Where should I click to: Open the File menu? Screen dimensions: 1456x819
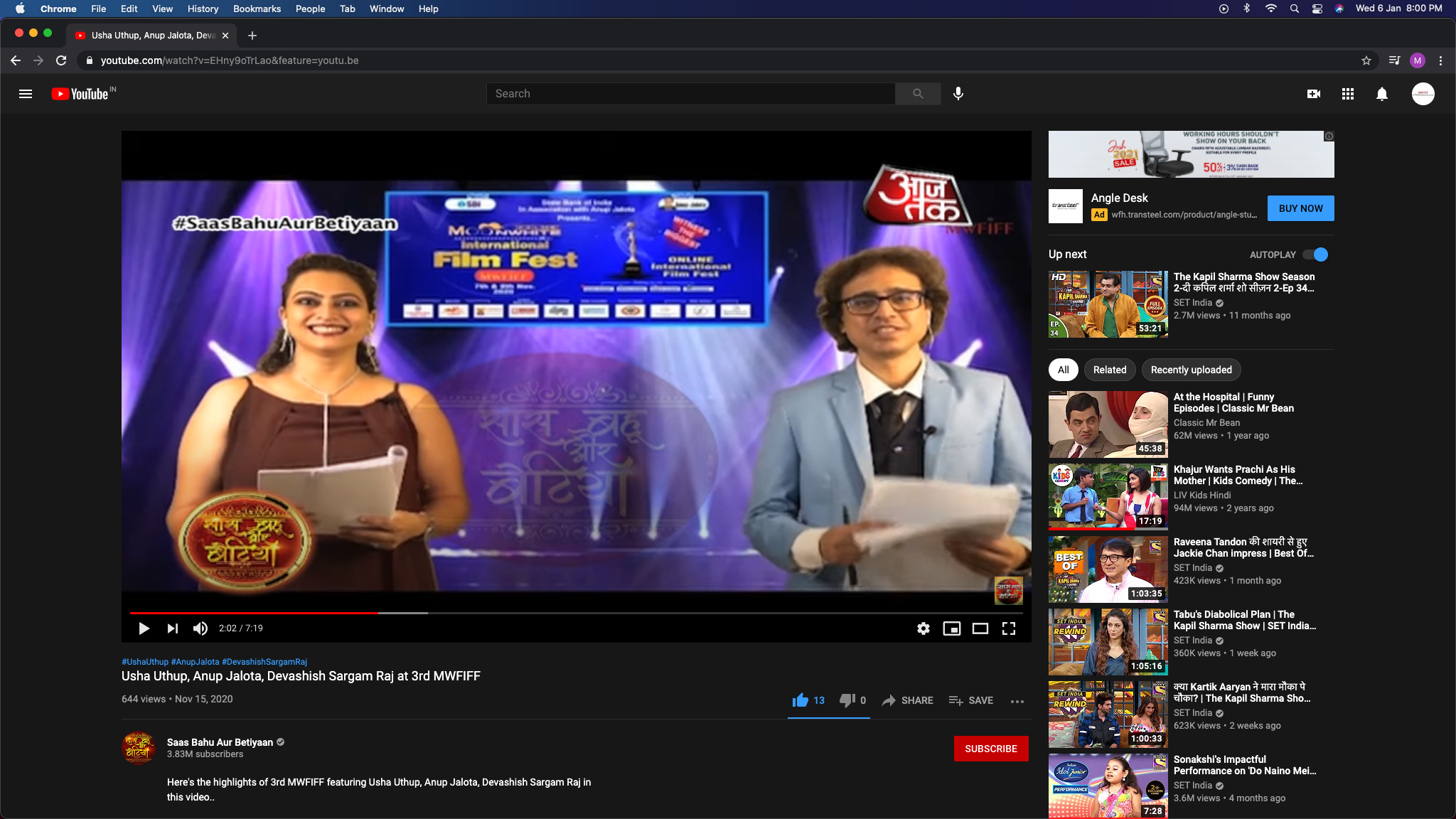(99, 9)
